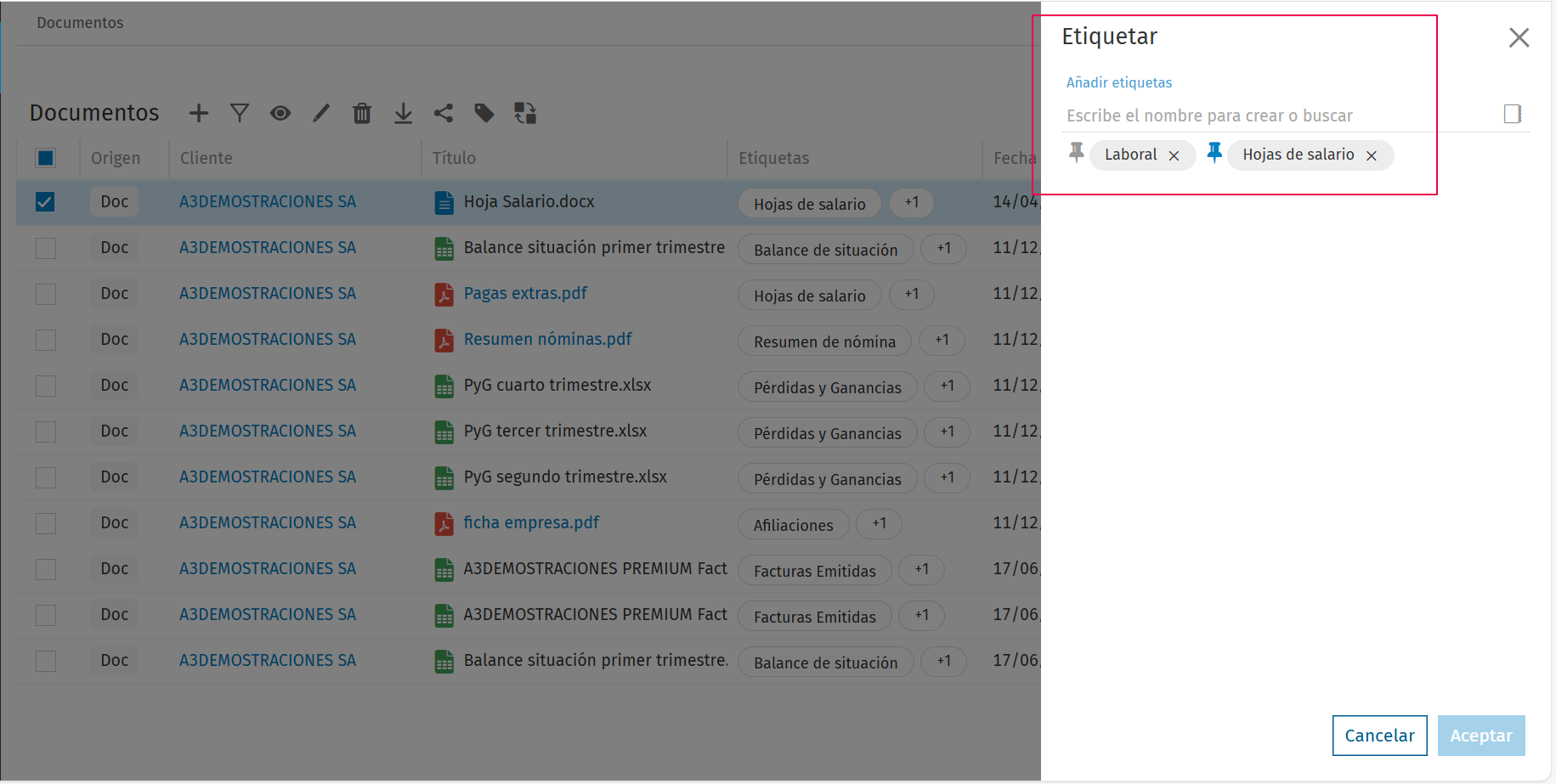The height and width of the screenshot is (784, 1556).
Task: Click the PDF icon of Pagas extras.pdf
Action: pos(444,294)
